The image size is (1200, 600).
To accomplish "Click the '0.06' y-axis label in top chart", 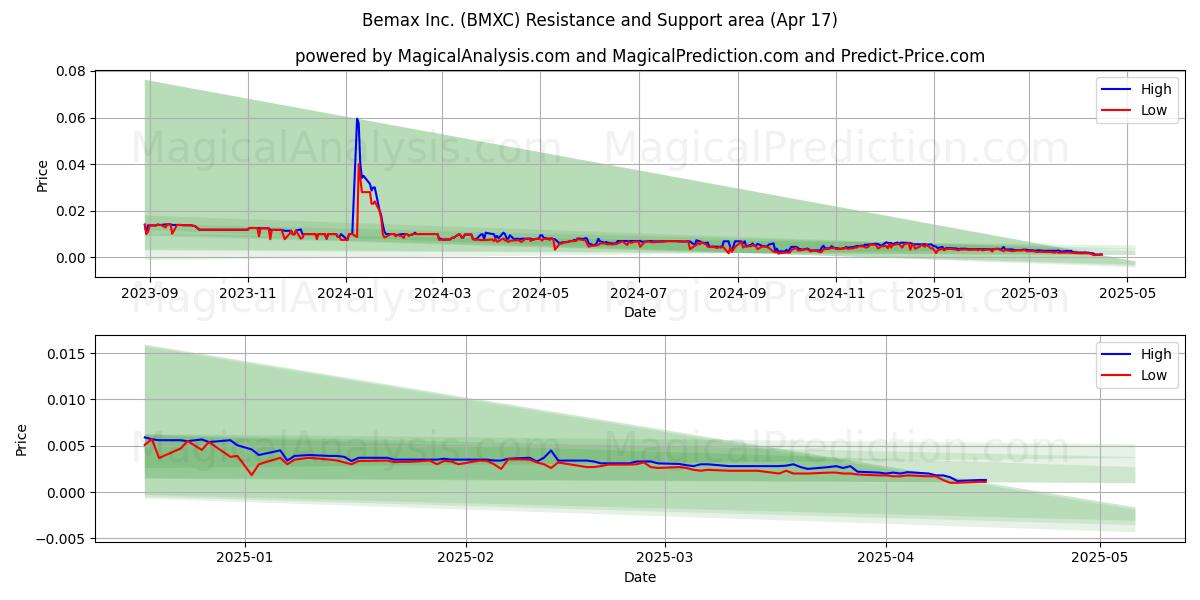I will [71, 118].
